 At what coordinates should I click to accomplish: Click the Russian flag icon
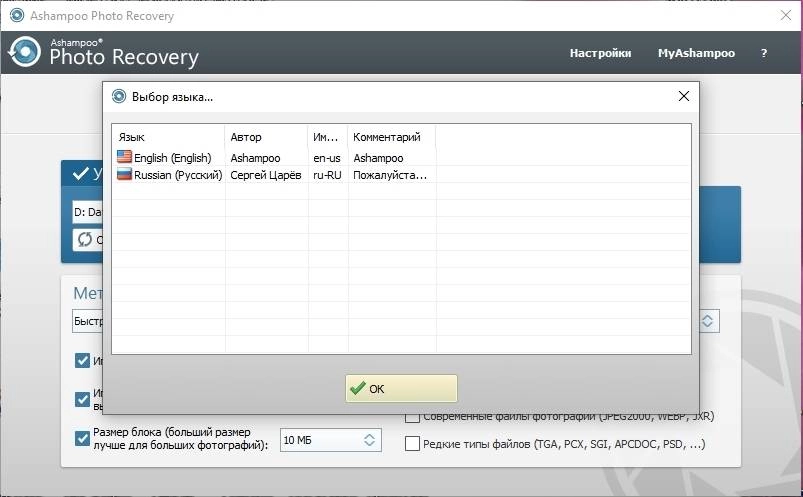(124, 174)
